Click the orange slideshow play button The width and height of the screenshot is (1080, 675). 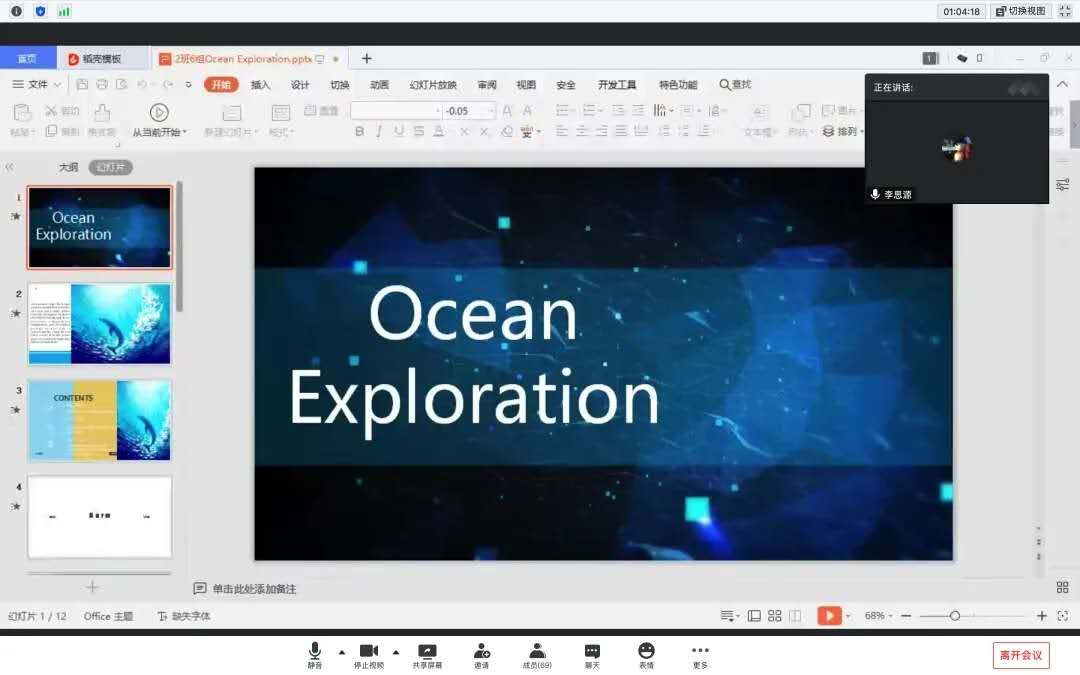coord(829,616)
